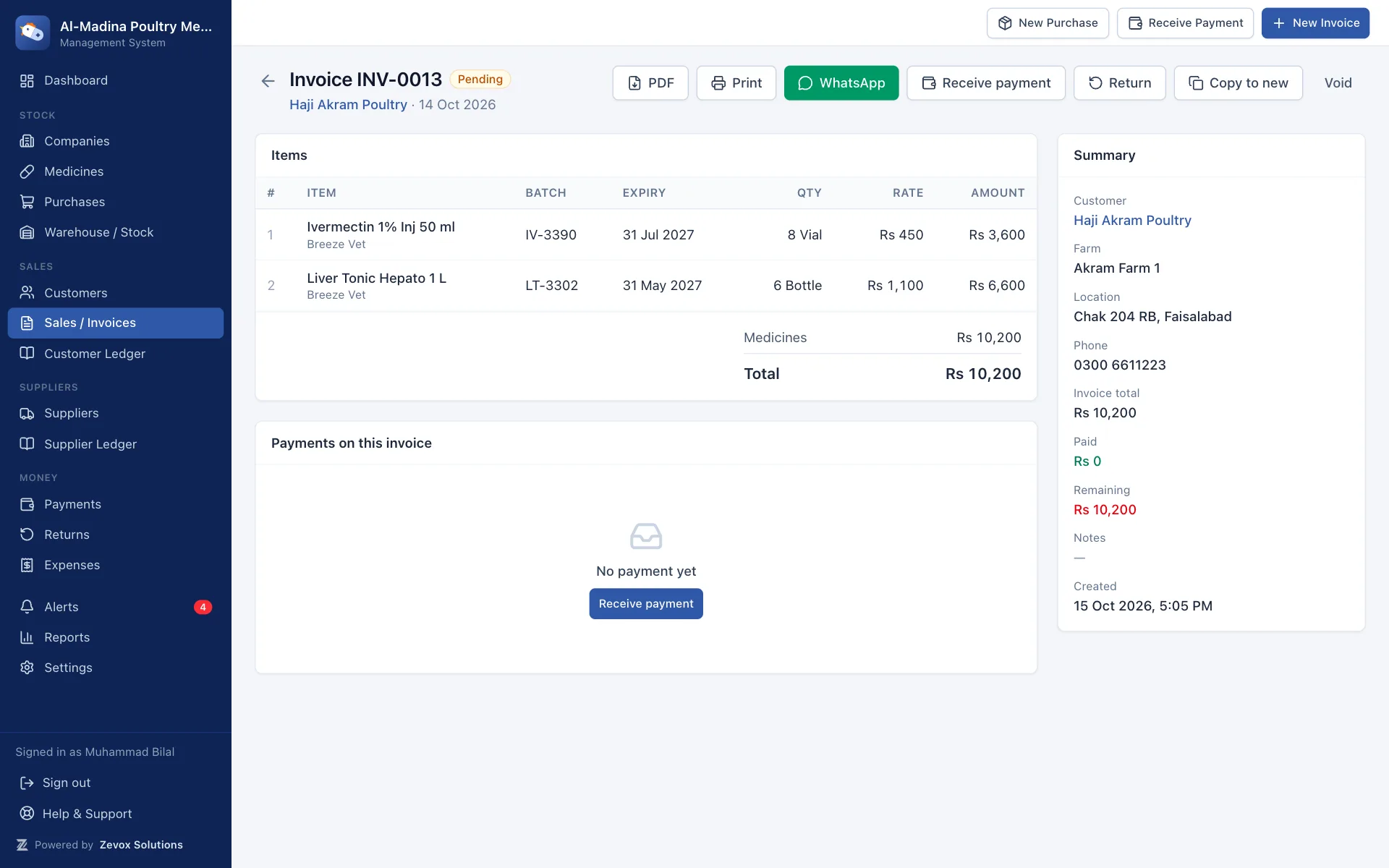Click the phone number 0300 6611223
1389x868 pixels.
(x=1119, y=365)
